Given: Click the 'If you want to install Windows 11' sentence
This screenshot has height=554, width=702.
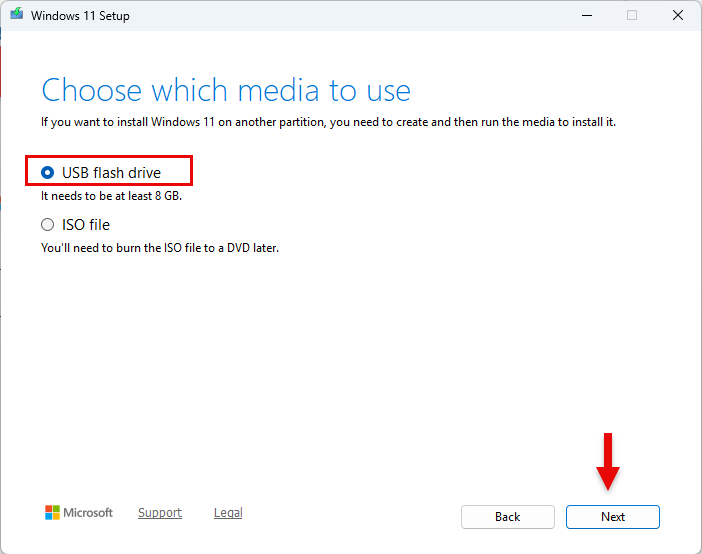Looking at the screenshot, I should click(x=328, y=122).
